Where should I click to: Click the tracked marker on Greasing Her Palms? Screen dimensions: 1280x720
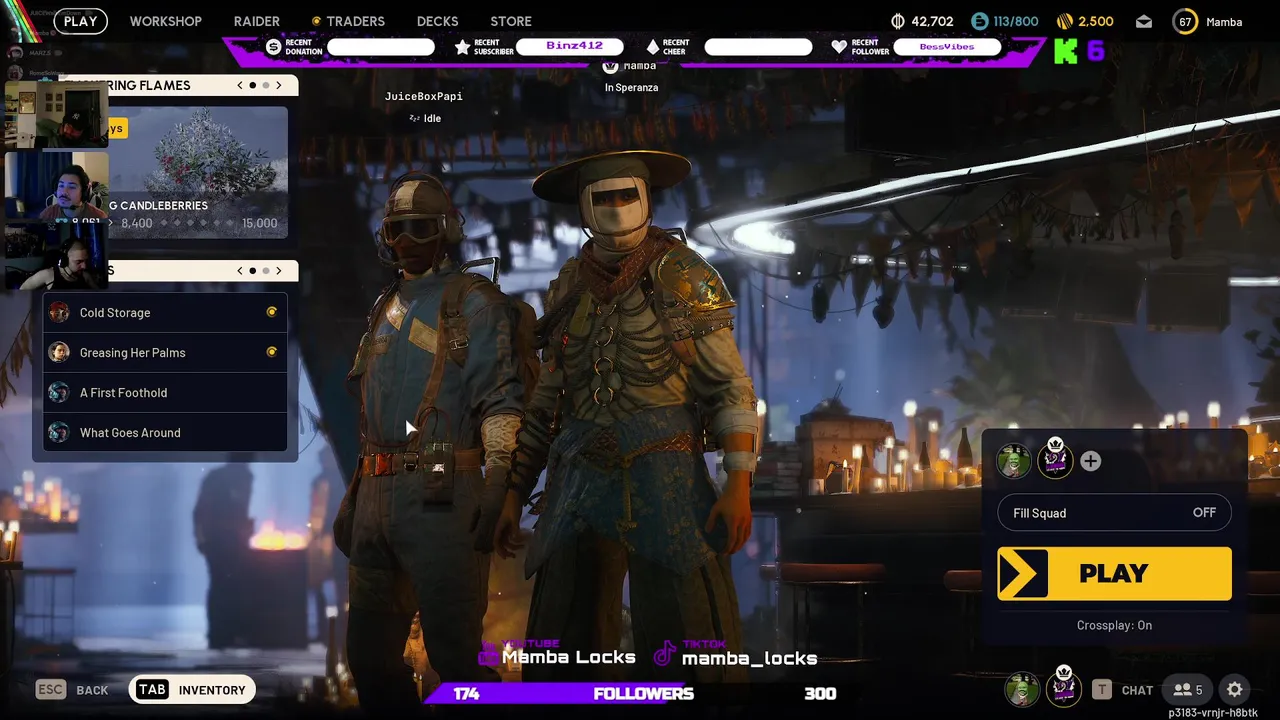[271, 352]
